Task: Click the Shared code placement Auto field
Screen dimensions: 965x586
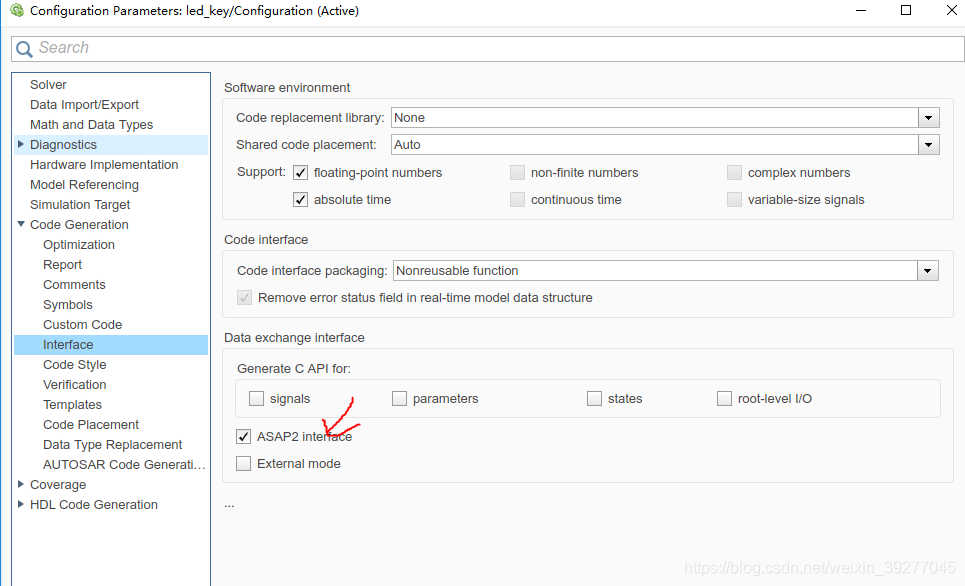Action: pos(655,145)
